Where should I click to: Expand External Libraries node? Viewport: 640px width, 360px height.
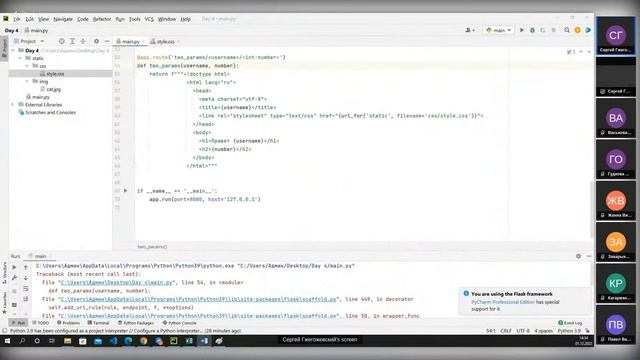point(13,105)
